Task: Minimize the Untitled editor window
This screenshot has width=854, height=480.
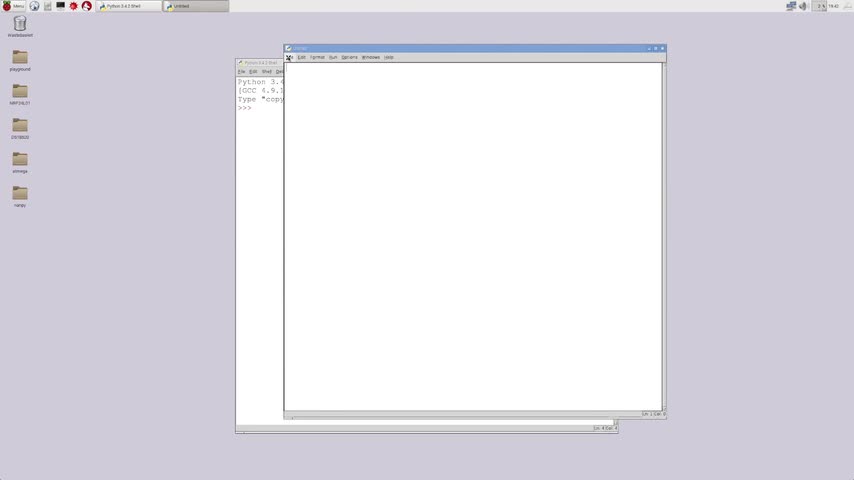Action: pos(649,48)
